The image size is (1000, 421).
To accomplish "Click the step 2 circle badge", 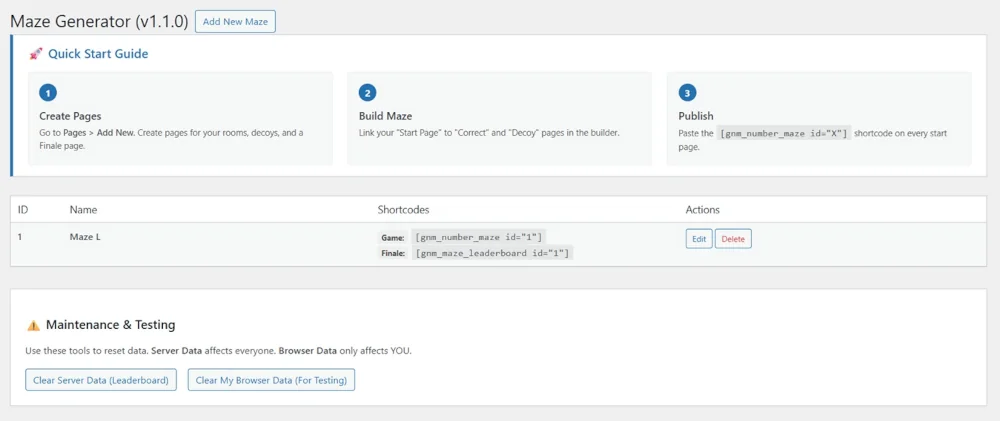I will tap(367, 93).
